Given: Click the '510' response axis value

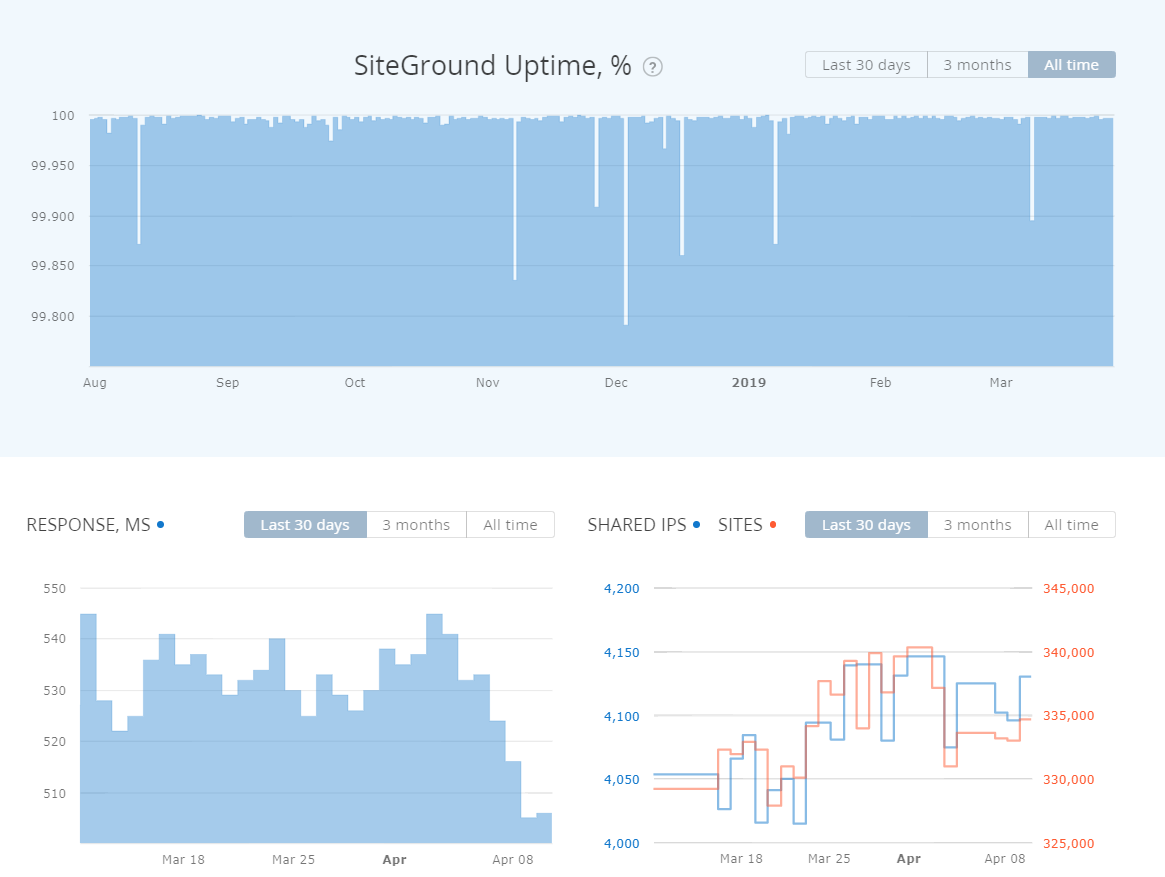Looking at the screenshot, I should (x=54, y=794).
